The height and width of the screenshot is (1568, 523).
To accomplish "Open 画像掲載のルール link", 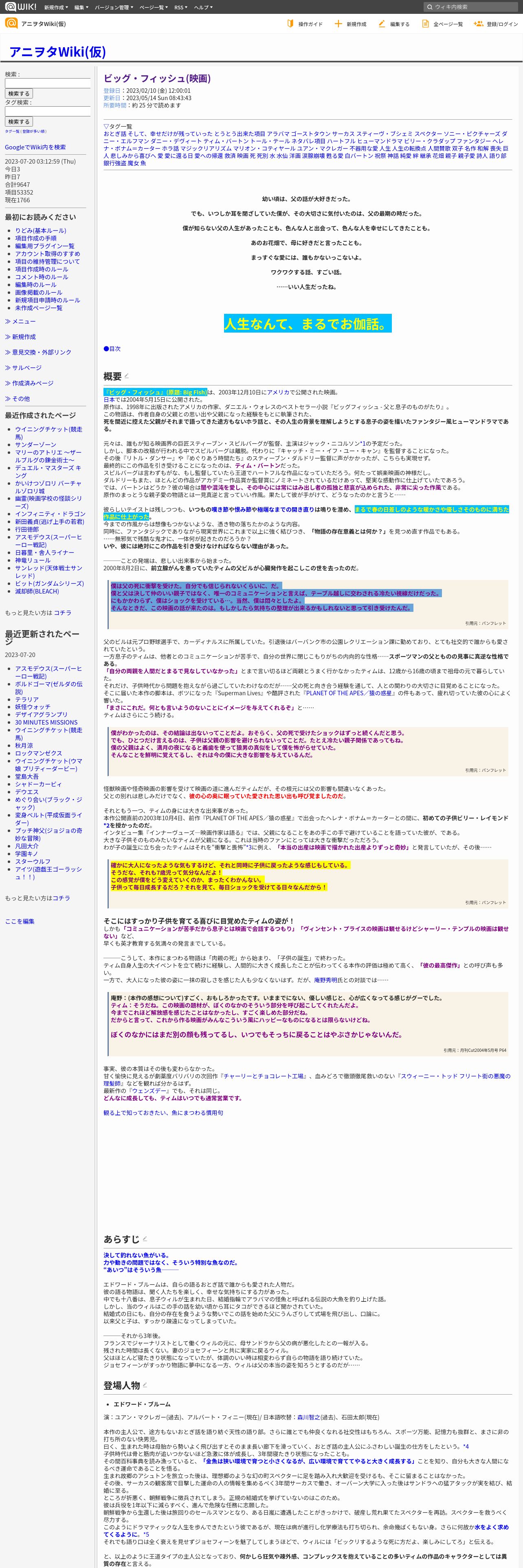I will click(38, 292).
